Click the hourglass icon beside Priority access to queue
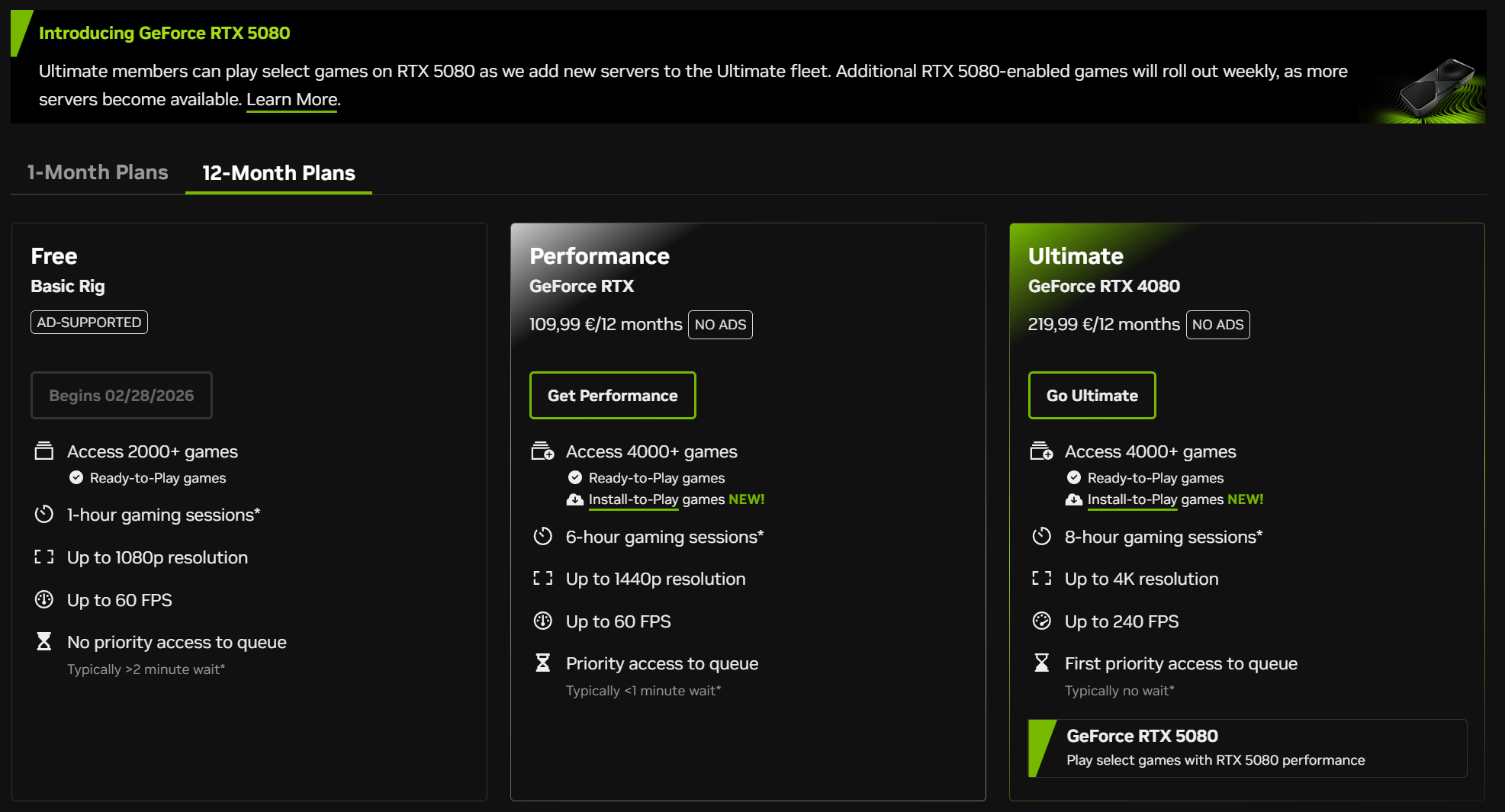The width and height of the screenshot is (1505, 812). pos(542,663)
